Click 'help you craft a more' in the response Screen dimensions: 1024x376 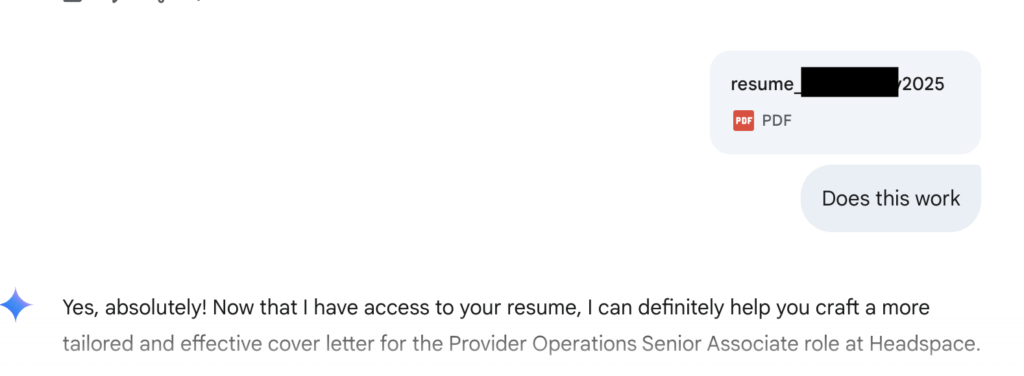click(x=829, y=307)
